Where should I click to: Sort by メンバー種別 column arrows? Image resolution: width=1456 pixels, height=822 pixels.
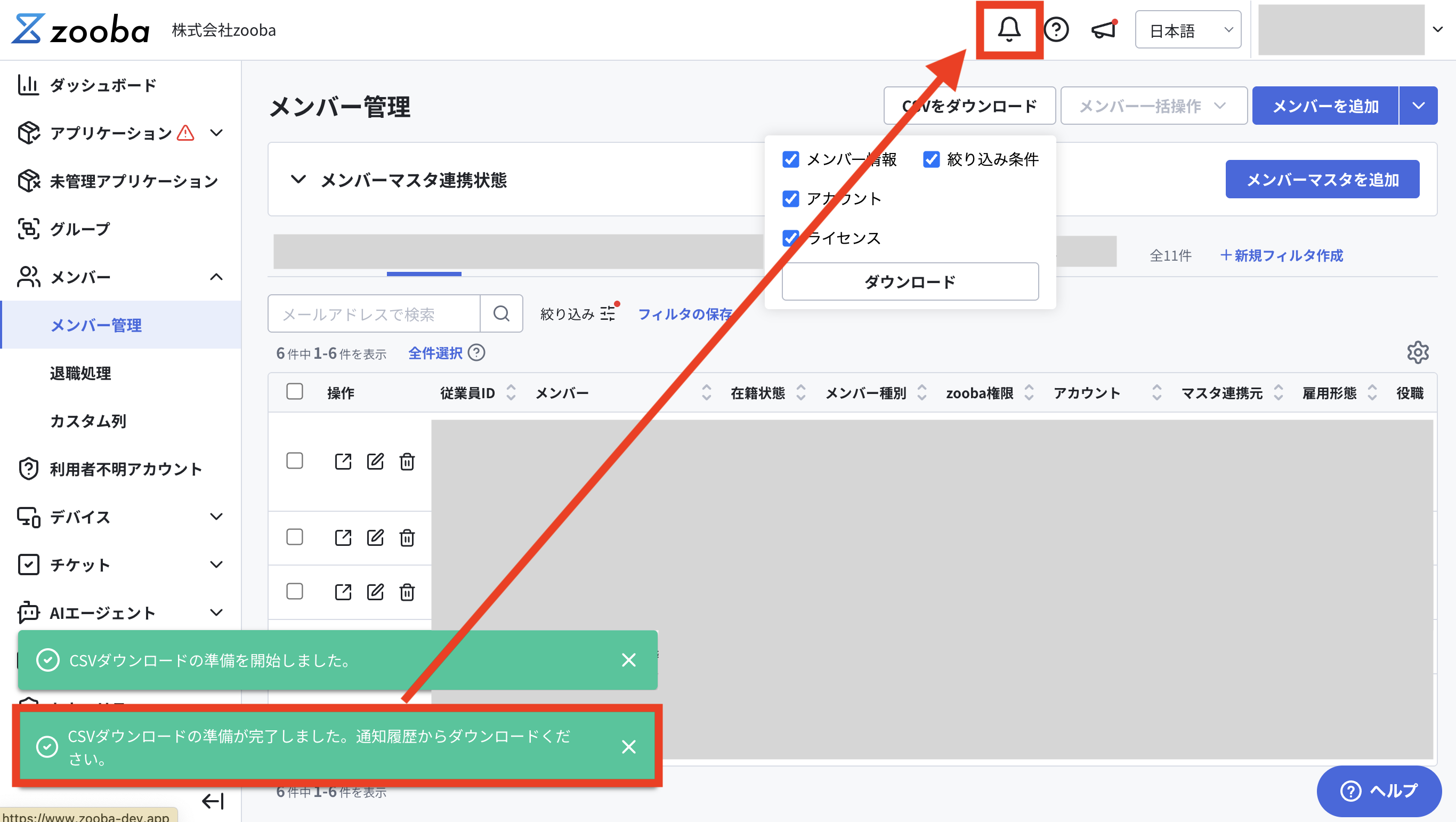922,392
